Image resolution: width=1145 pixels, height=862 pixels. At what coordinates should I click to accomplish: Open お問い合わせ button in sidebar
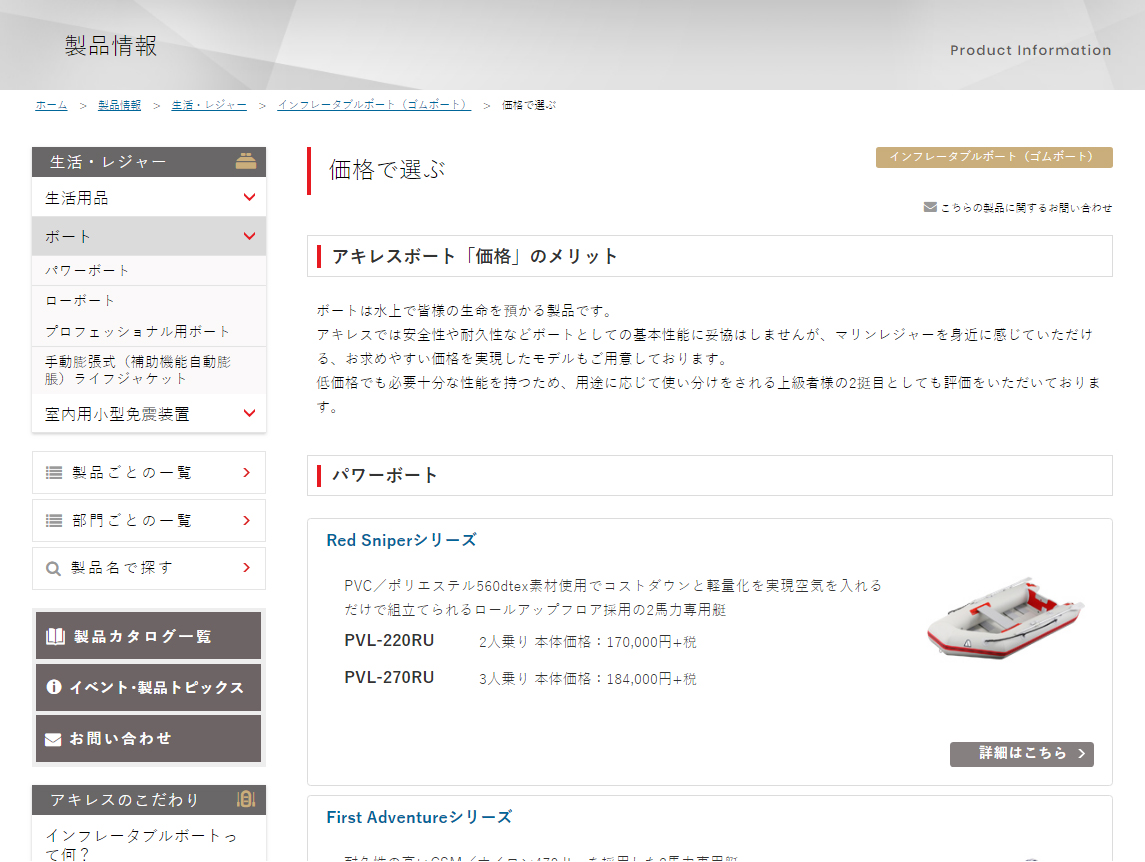point(148,739)
